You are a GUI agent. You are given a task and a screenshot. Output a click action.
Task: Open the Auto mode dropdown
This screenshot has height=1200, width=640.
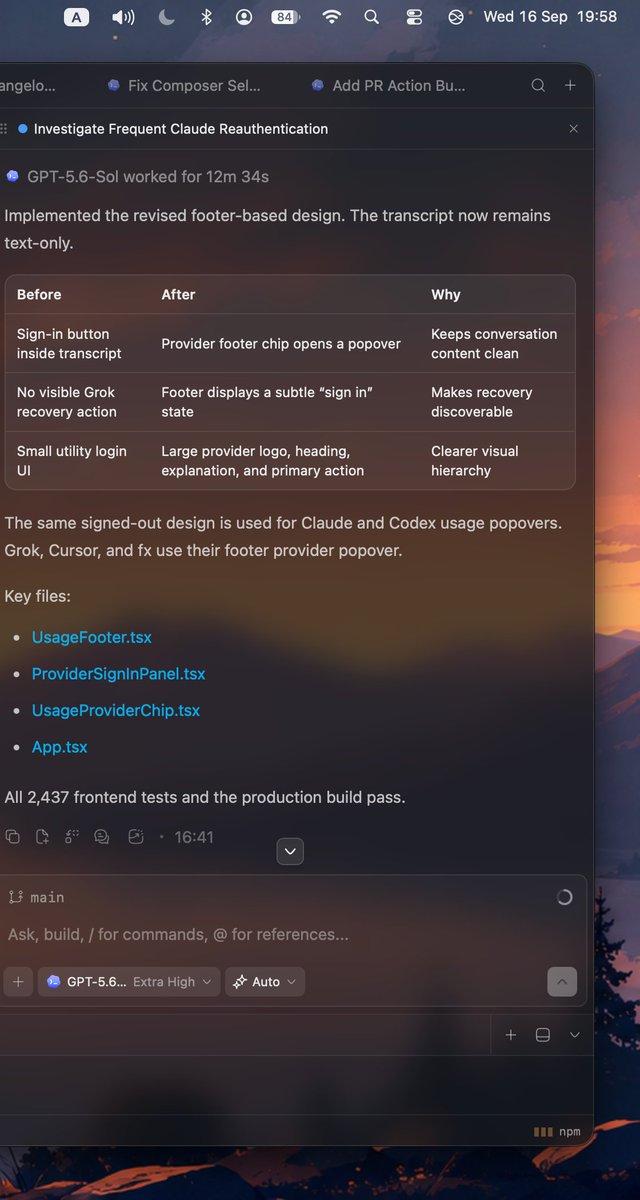coord(265,982)
